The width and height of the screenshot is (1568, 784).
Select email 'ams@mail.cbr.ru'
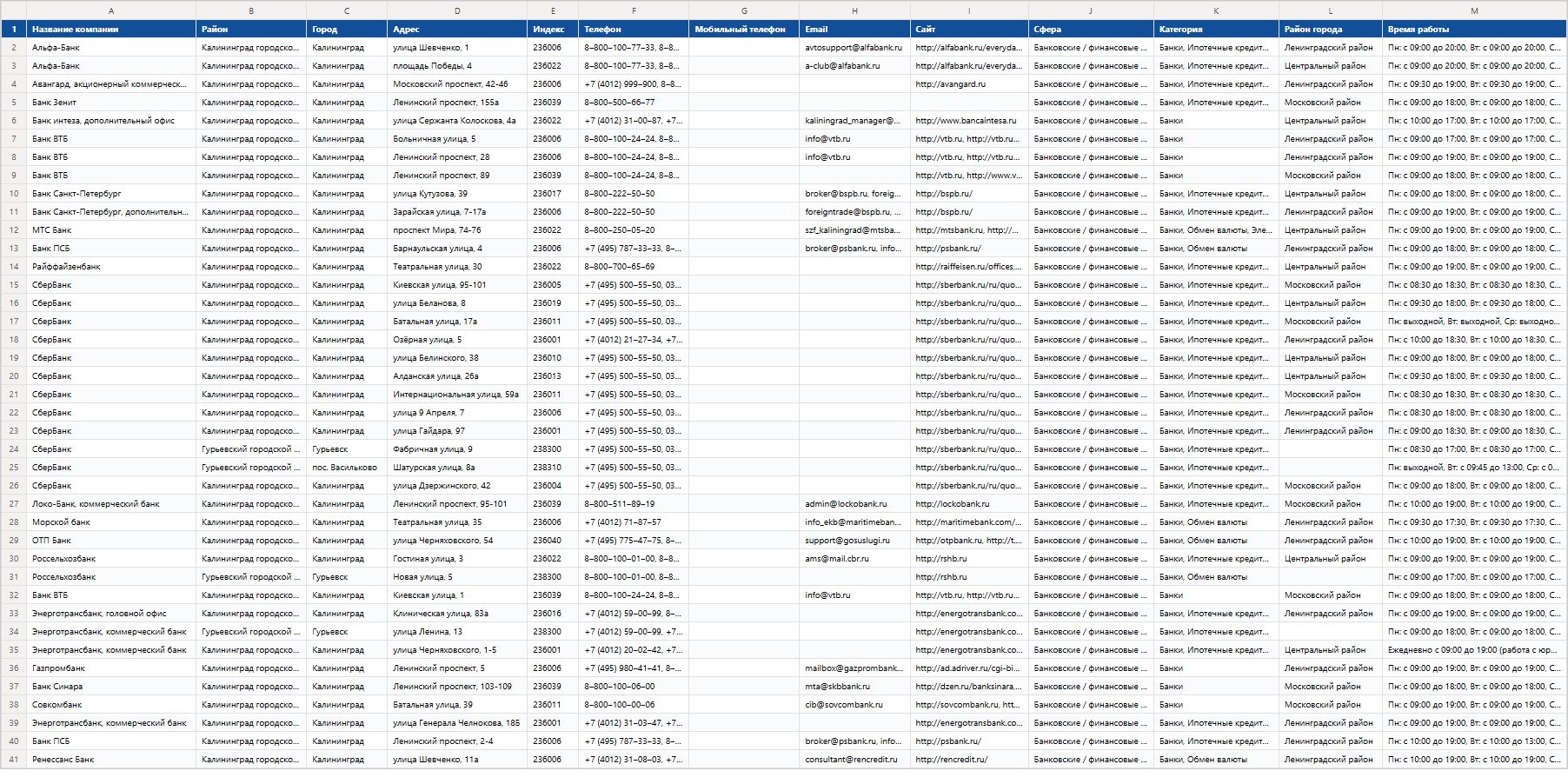click(x=854, y=559)
